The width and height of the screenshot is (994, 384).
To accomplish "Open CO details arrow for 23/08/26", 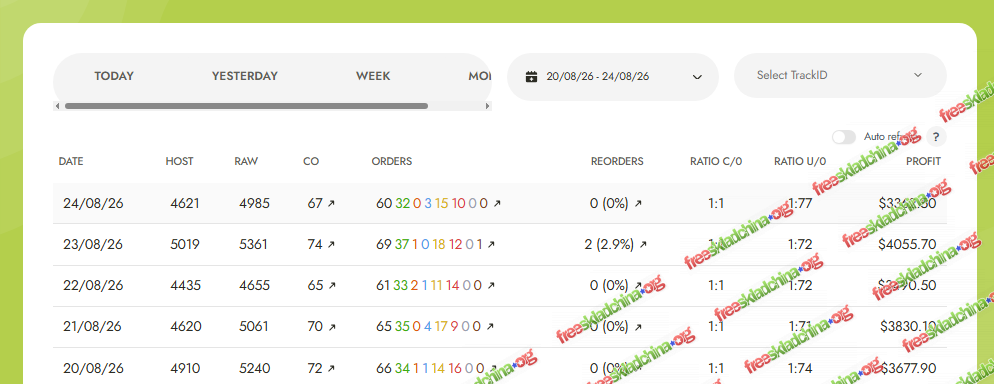I will (x=331, y=245).
